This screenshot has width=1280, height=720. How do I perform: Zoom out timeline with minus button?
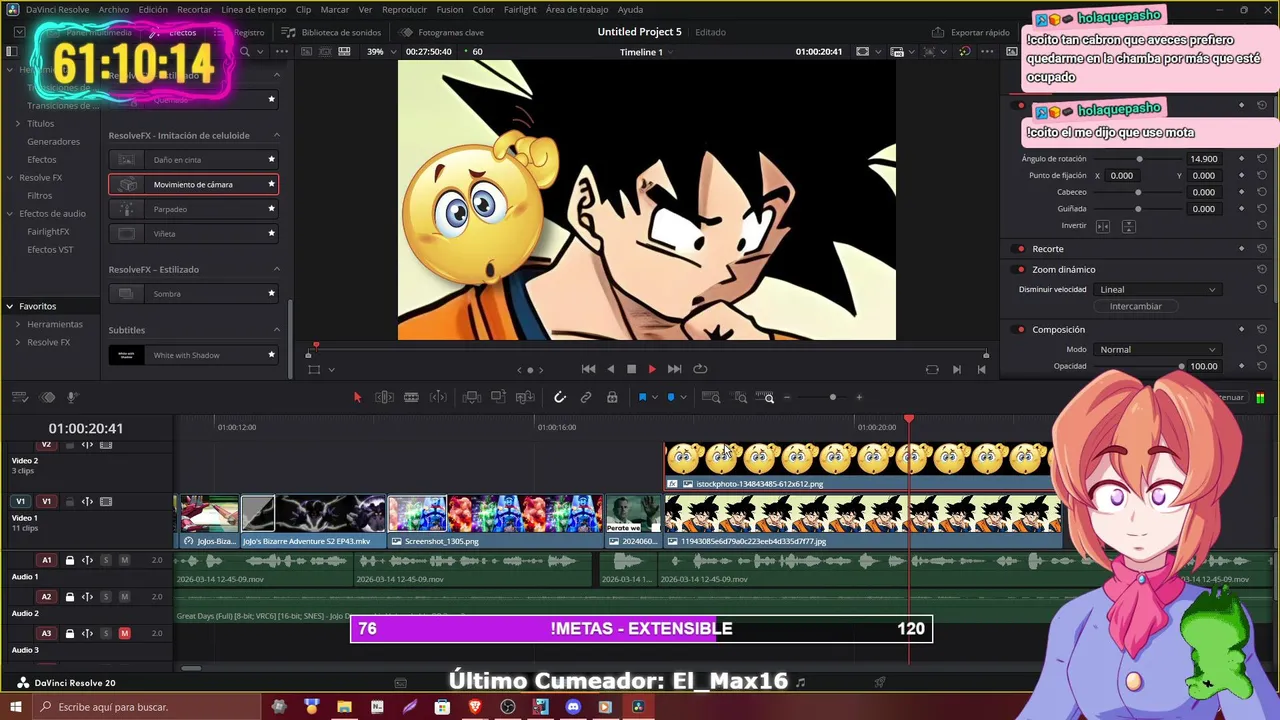(787, 397)
